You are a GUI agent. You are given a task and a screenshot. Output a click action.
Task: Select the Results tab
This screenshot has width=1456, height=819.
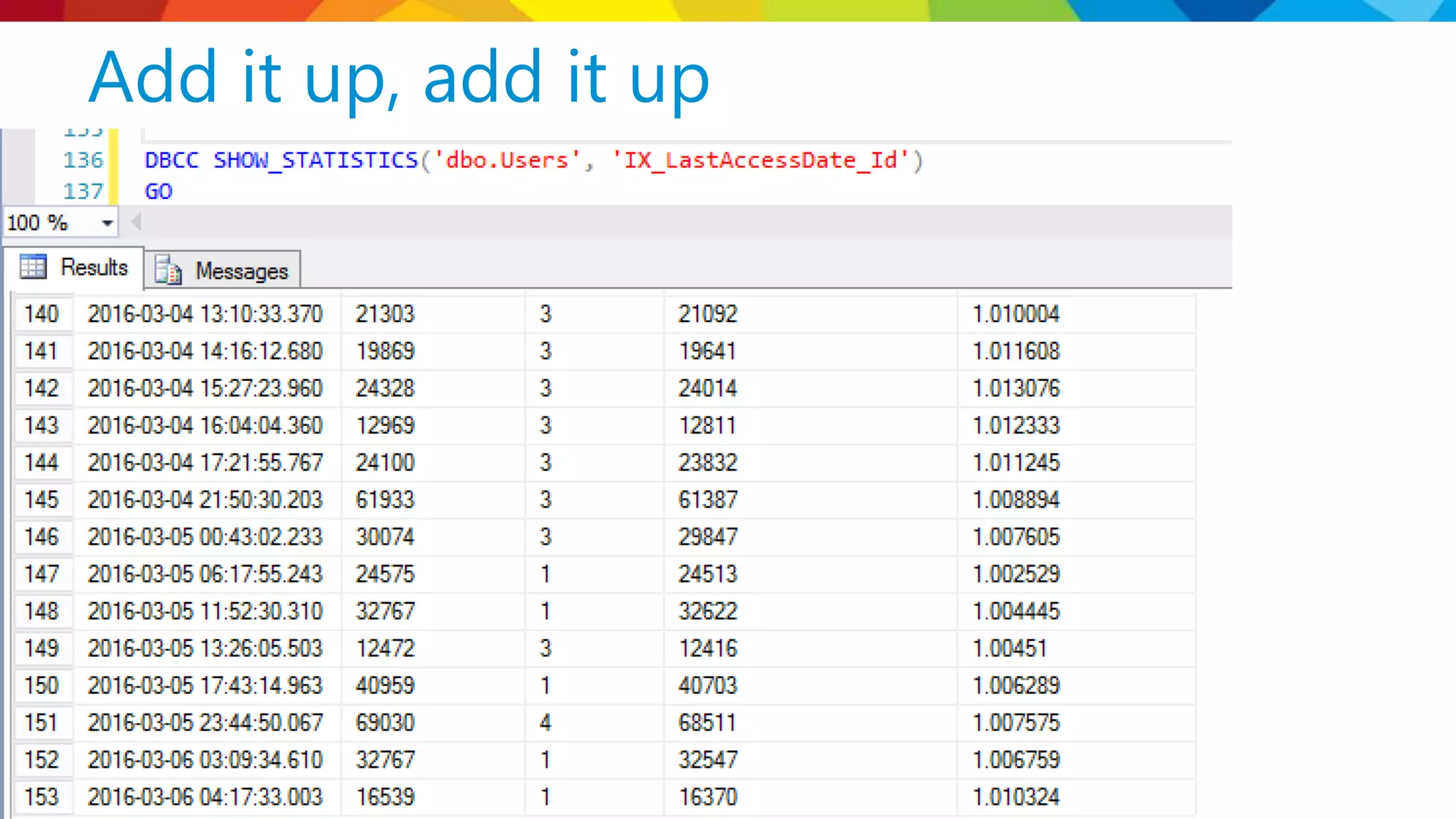point(93,267)
